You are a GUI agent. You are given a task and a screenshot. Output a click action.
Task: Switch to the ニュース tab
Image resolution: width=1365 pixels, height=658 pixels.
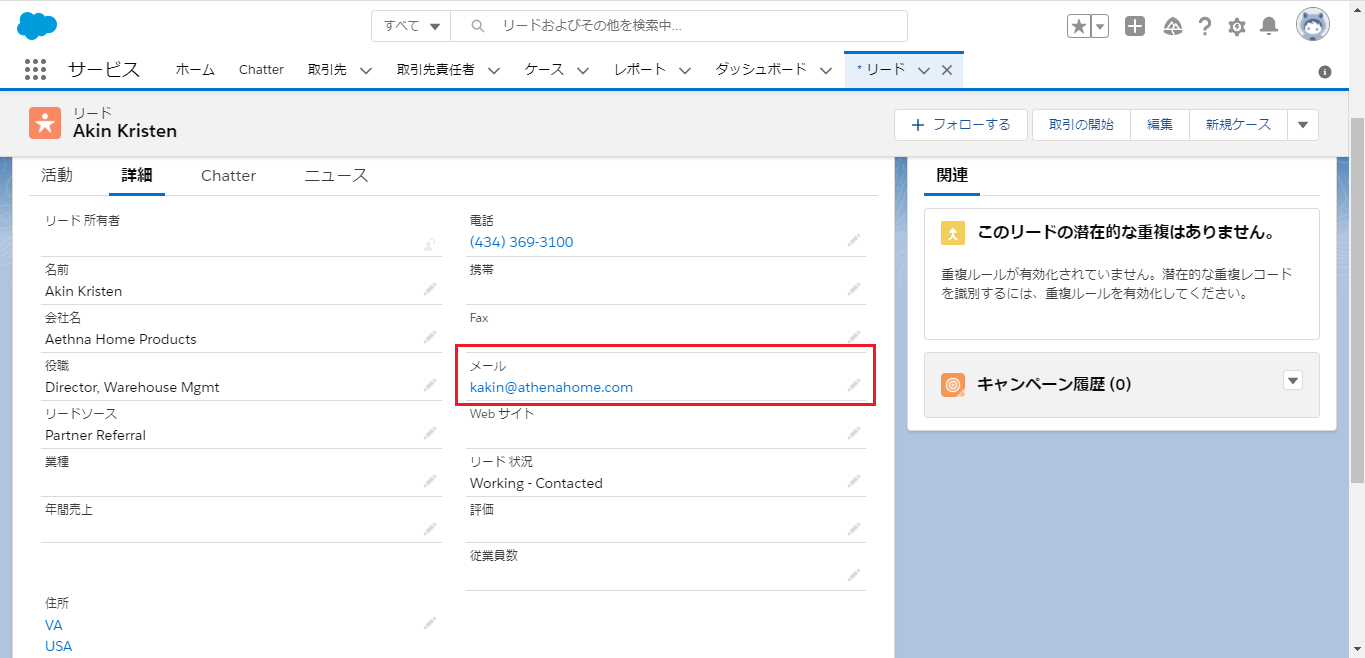pyautogui.click(x=336, y=175)
